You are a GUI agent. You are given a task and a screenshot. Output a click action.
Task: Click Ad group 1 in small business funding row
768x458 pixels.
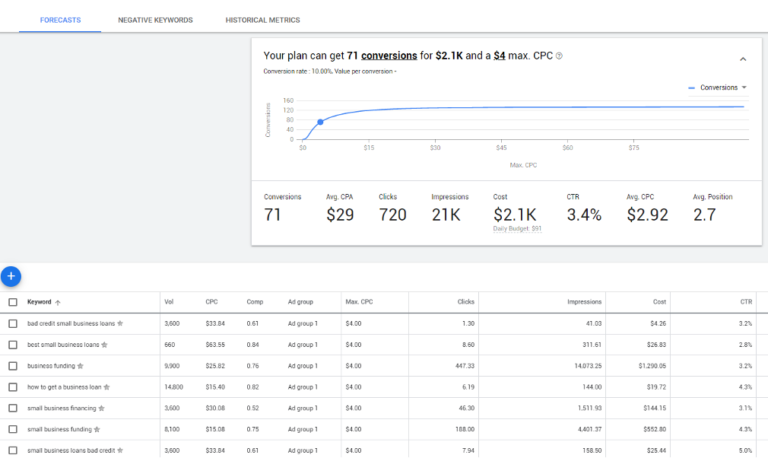pos(303,429)
